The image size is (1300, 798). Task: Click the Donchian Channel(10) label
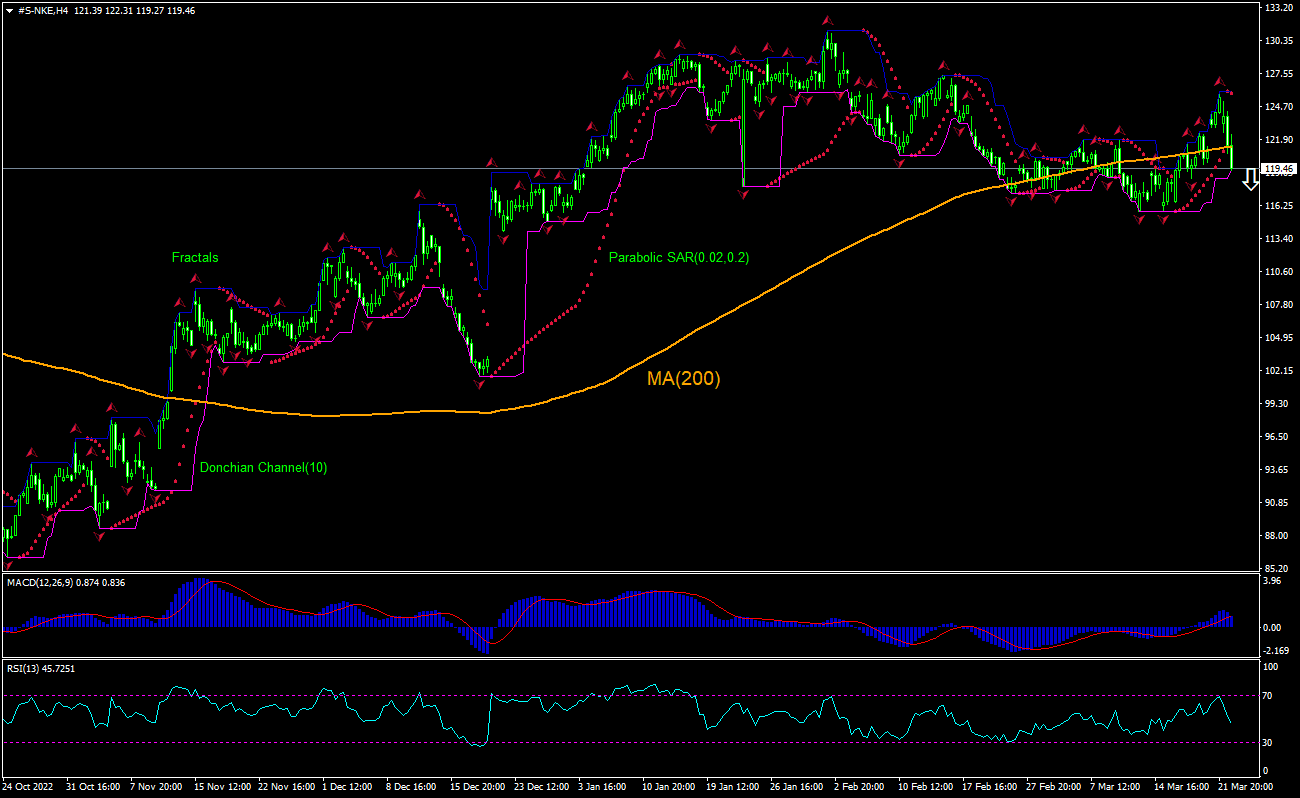pos(263,466)
